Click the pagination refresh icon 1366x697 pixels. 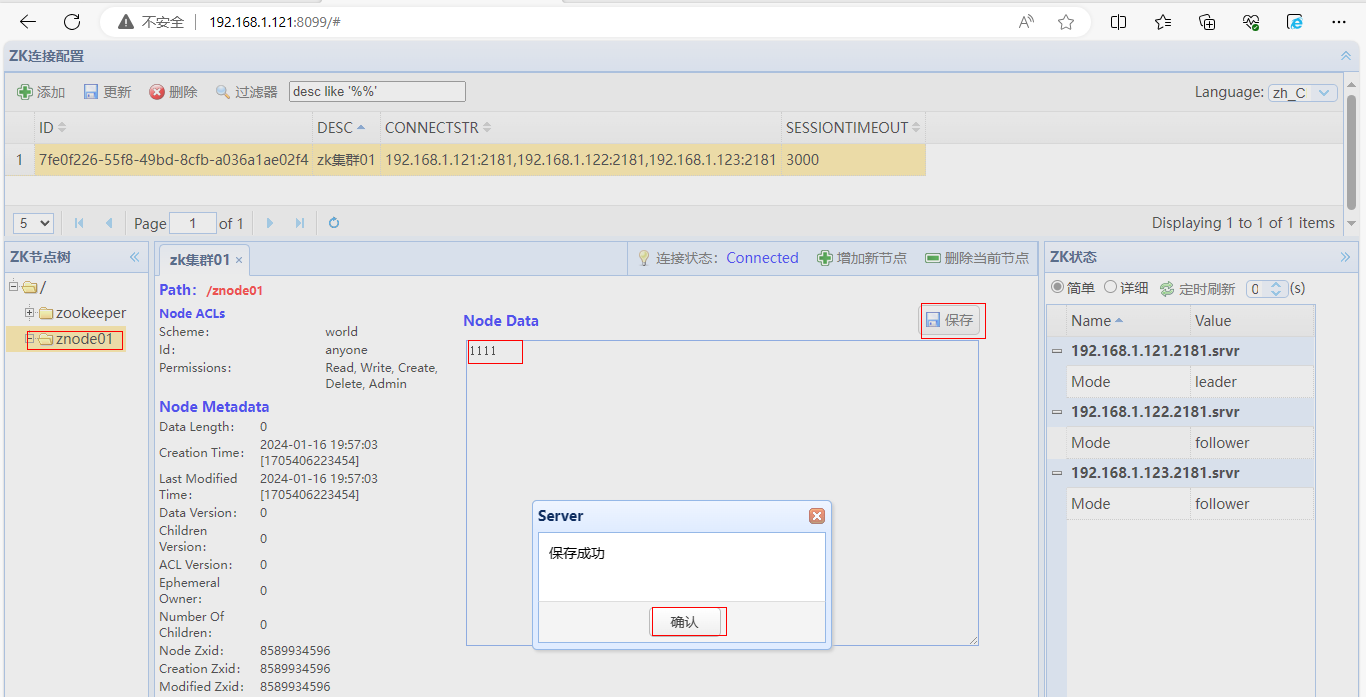[x=334, y=223]
